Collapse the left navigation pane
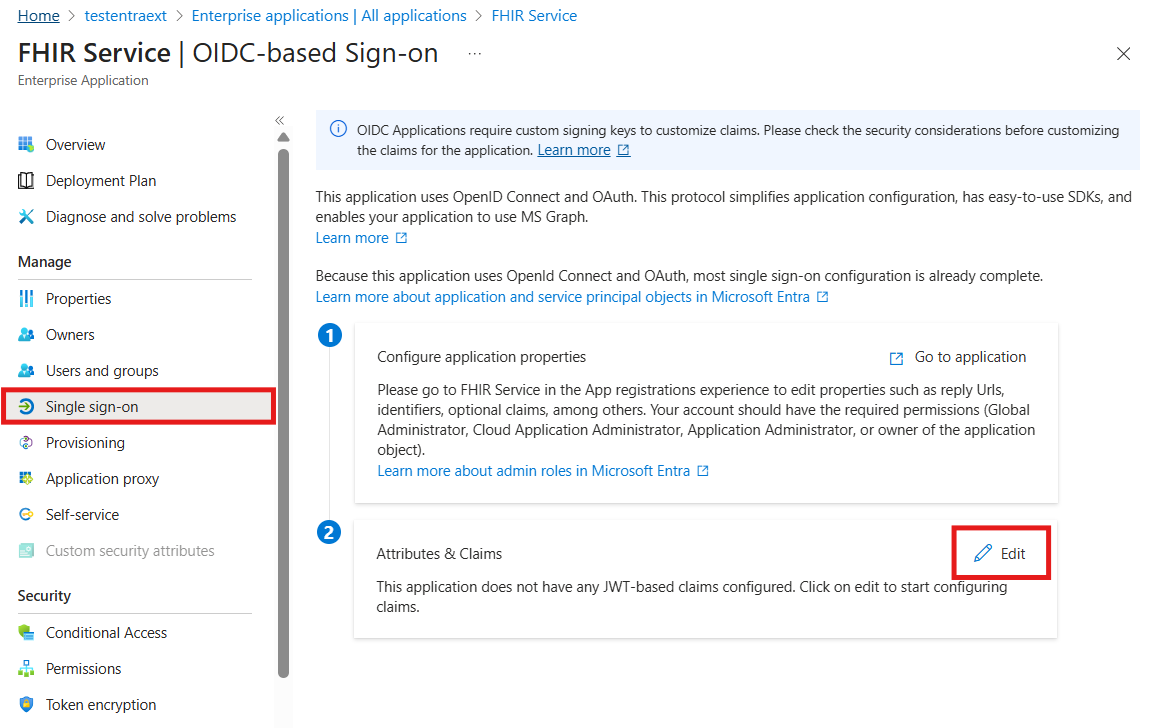The image size is (1154, 728). tap(279, 120)
